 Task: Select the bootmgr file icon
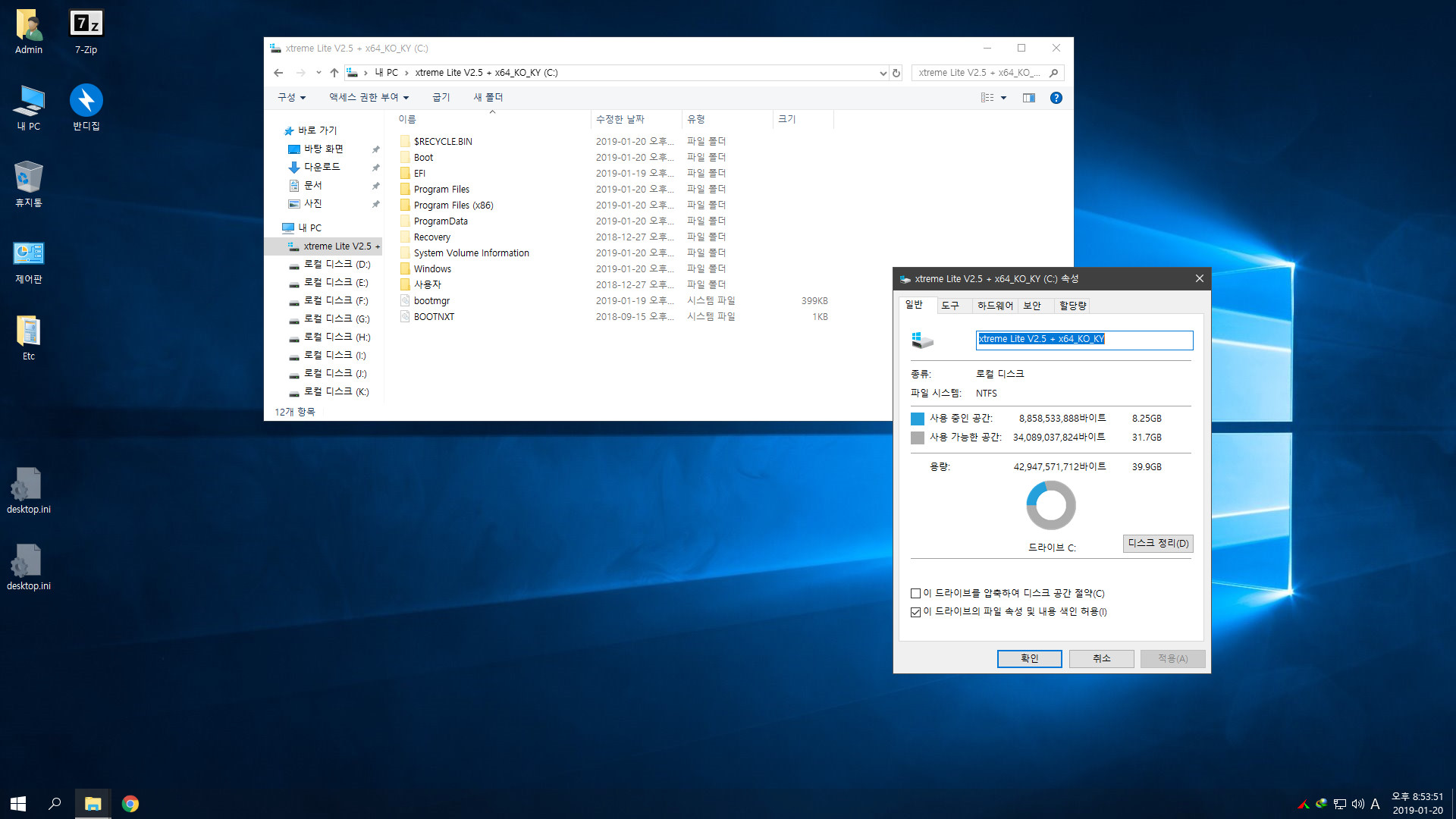point(405,300)
